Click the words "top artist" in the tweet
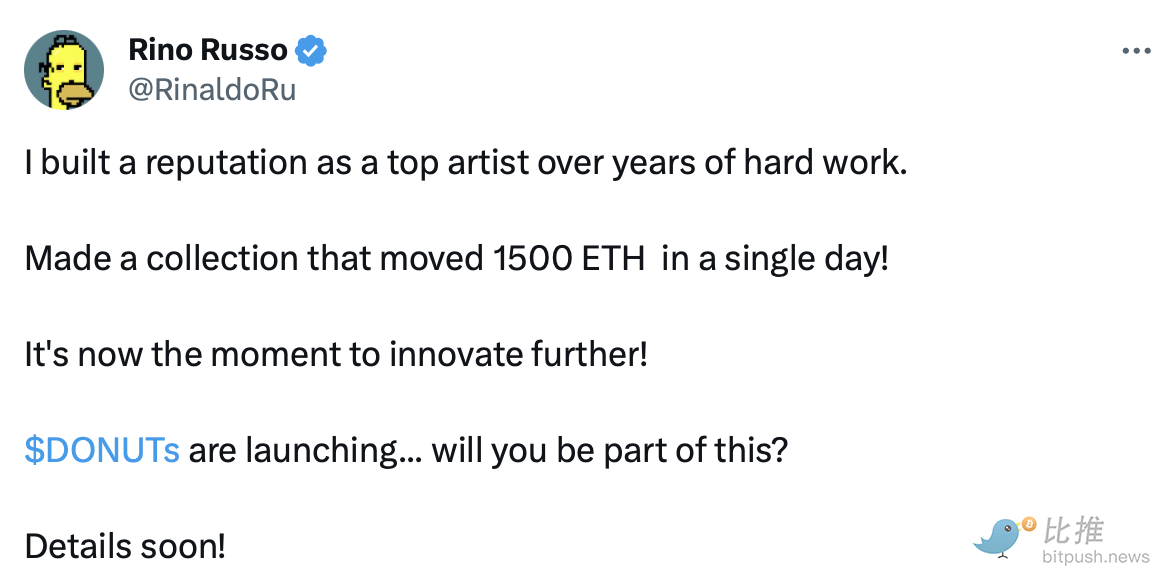 [460, 164]
